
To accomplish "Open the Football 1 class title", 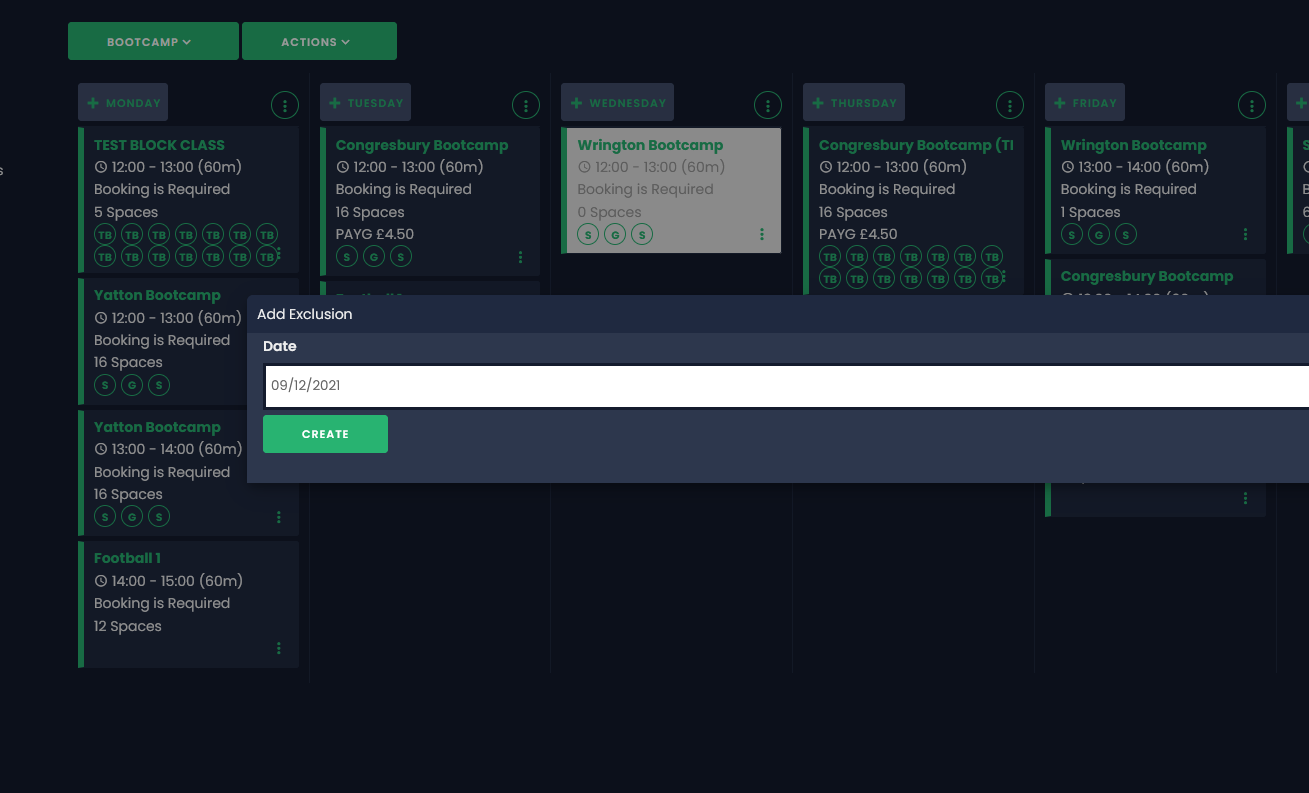I will 127,558.
